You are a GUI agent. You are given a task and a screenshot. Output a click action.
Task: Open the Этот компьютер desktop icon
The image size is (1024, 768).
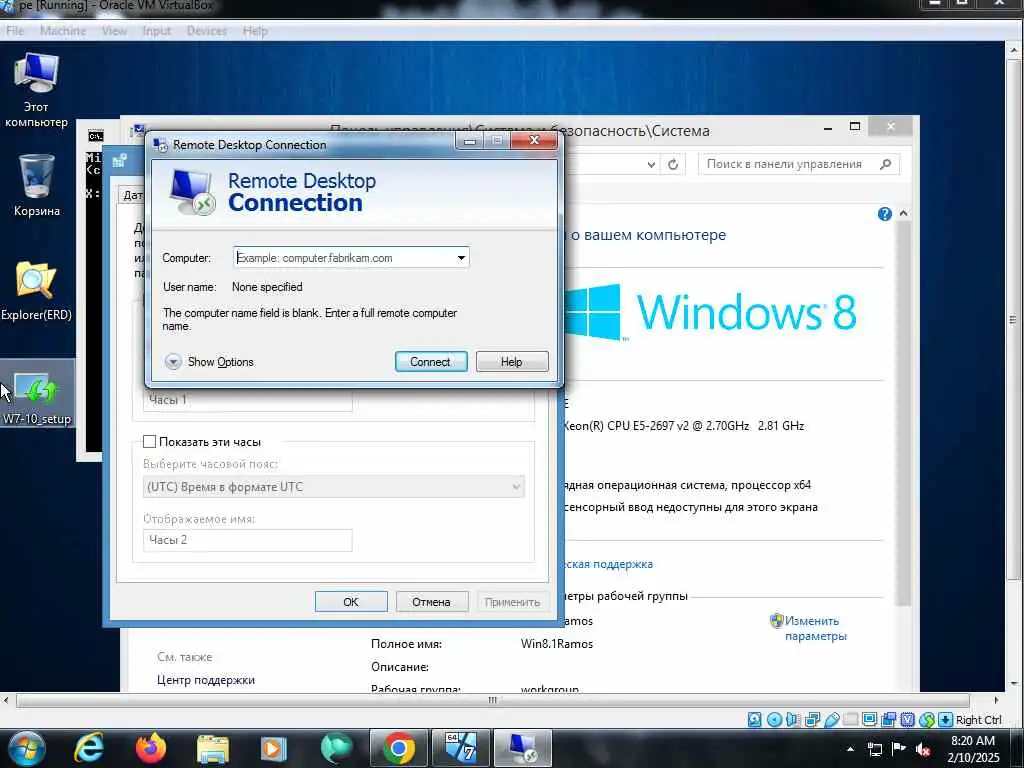(x=37, y=89)
